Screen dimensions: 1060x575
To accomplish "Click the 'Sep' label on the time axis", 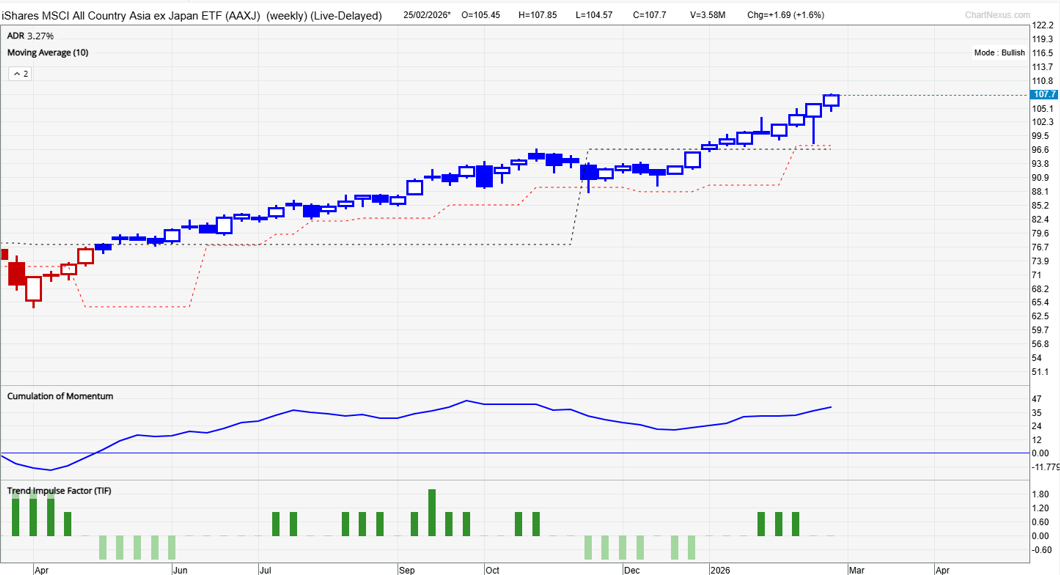I will [x=406, y=570].
